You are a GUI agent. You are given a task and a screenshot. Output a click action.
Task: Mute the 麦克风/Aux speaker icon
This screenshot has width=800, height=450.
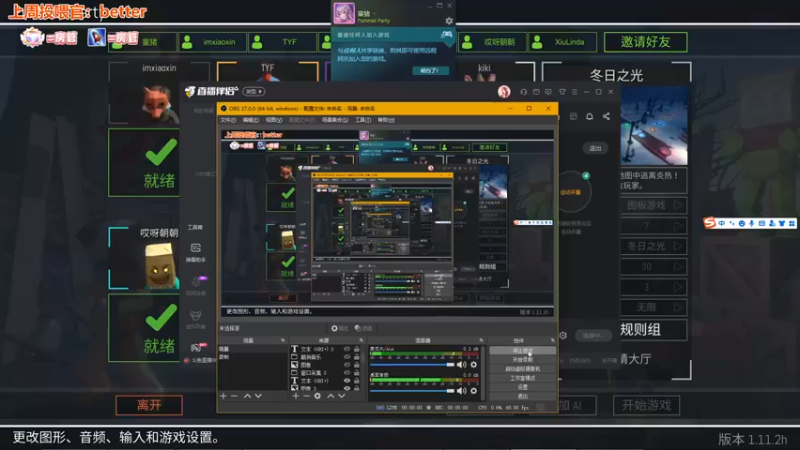click(461, 365)
